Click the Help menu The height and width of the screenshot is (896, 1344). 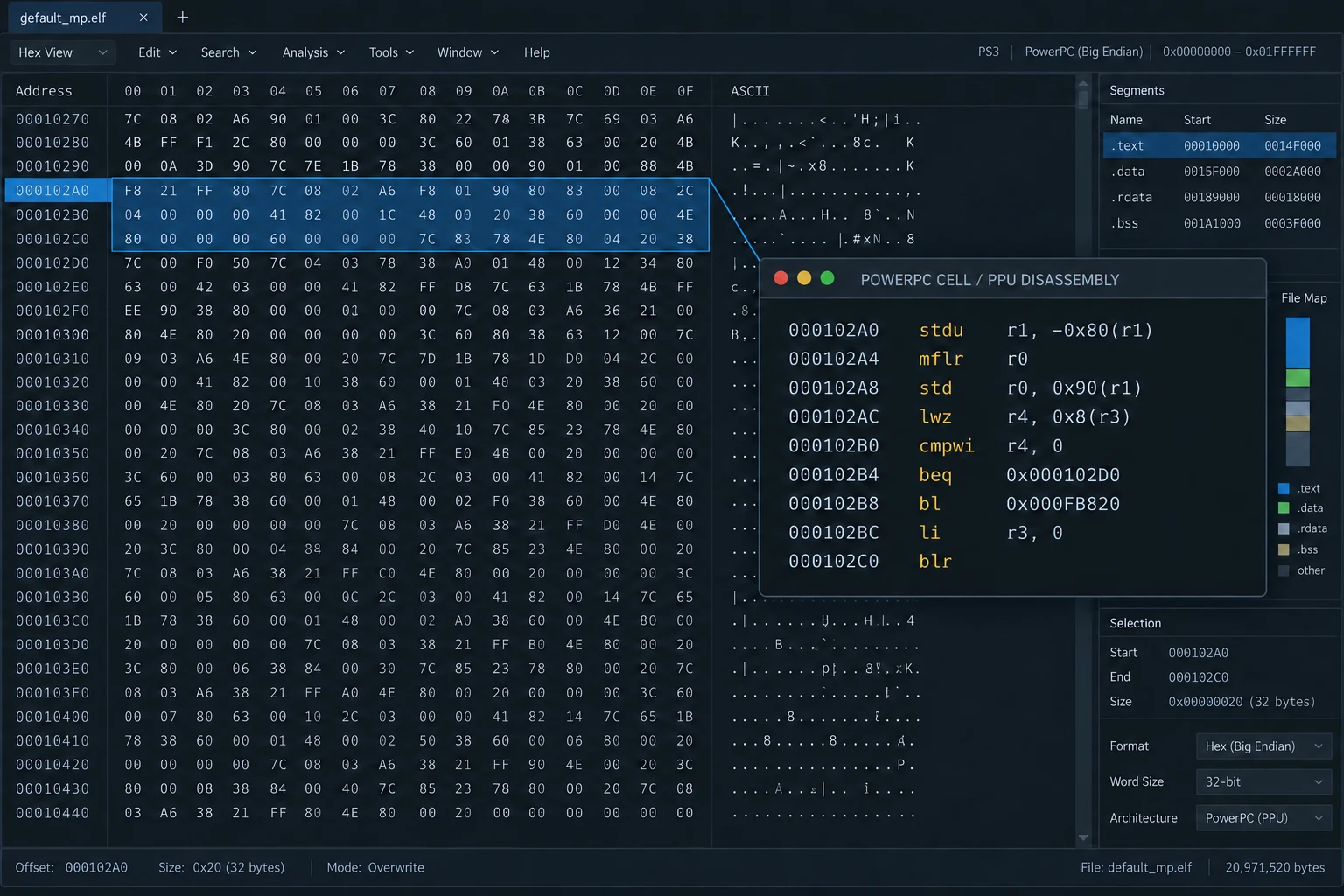pyautogui.click(x=537, y=52)
